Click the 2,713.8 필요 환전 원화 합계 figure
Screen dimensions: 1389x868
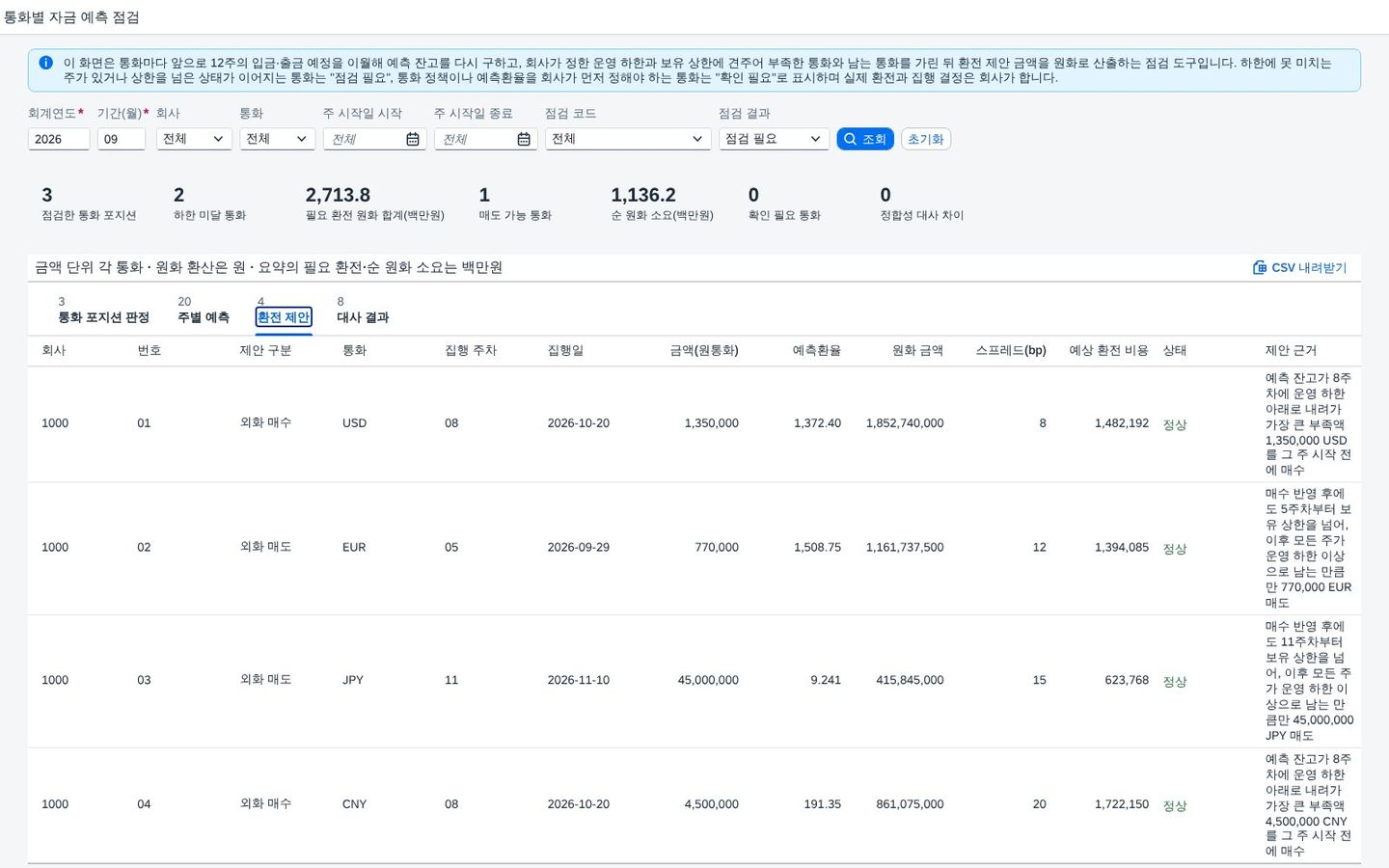click(338, 195)
